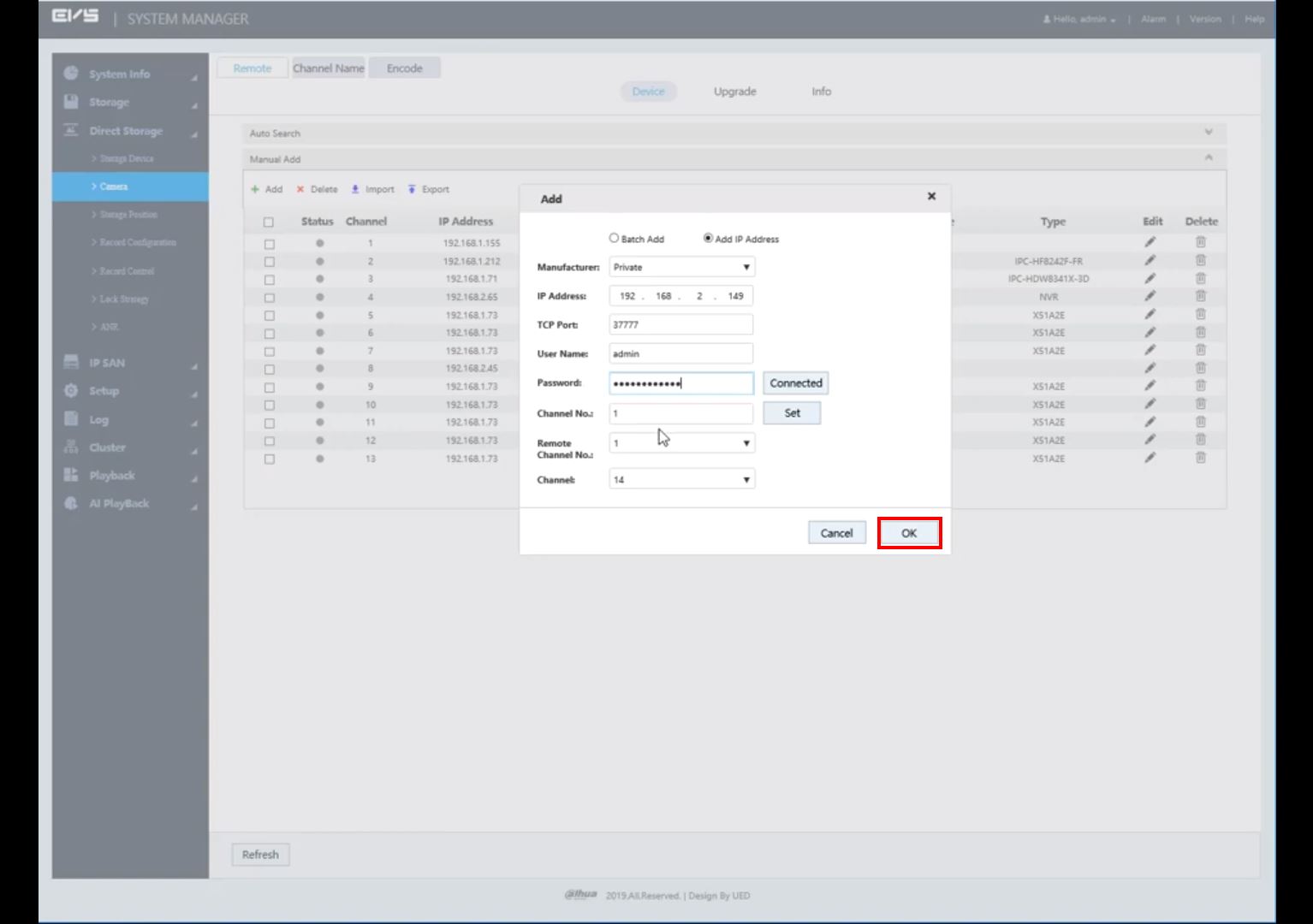The width and height of the screenshot is (1313, 924).
Task: Open the Setup gear menu
Action: (x=71, y=391)
